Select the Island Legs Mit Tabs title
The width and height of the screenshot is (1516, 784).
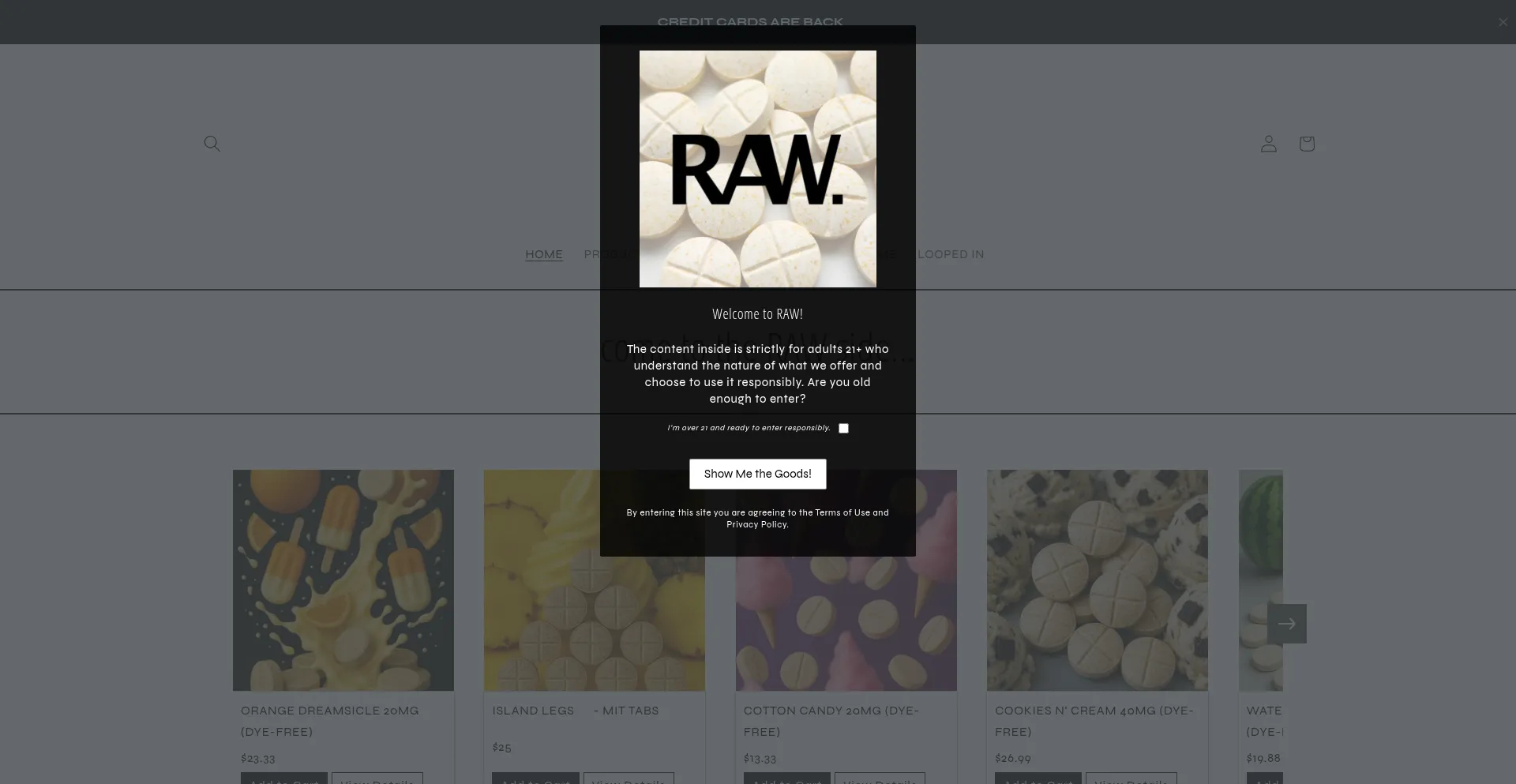575,711
